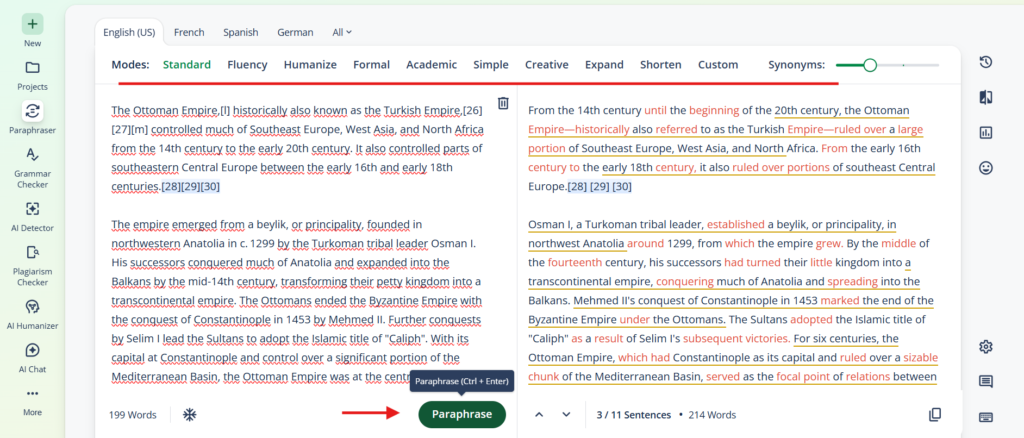
Task: Click the freeze words snowflake icon
Action: point(189,414)
